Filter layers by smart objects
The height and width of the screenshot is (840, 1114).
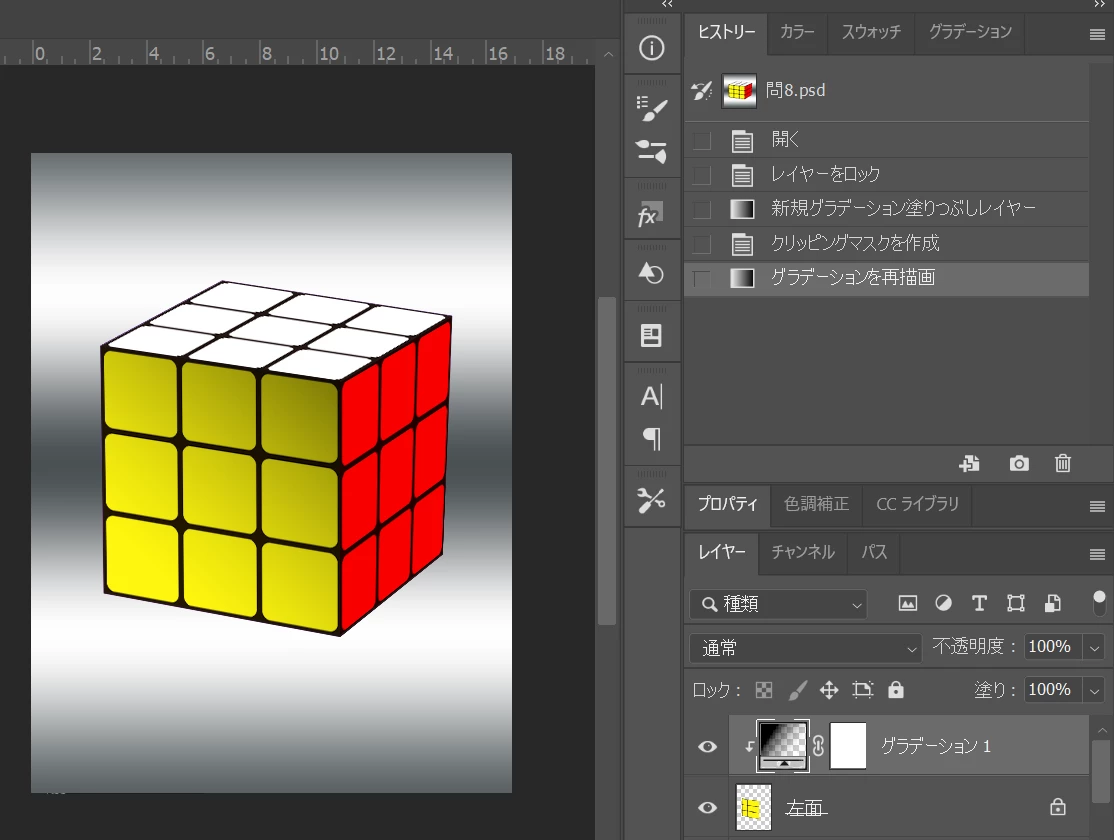(x=1052, y=603)
